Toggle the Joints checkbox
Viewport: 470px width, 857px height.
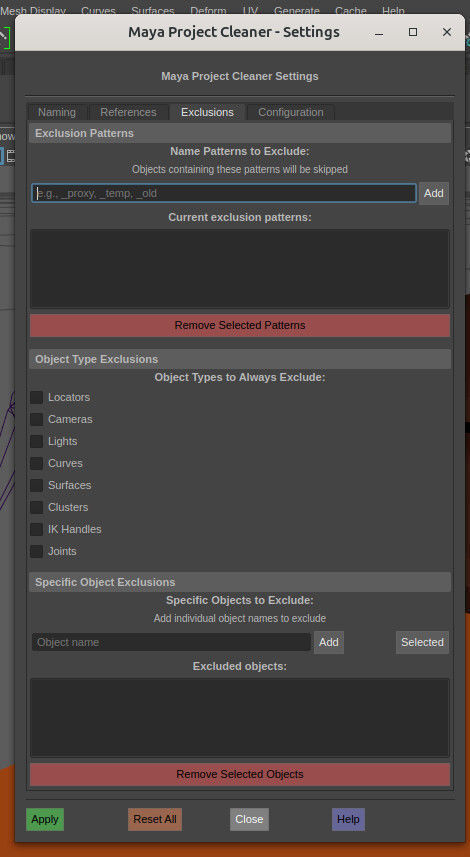pos(37,551)
